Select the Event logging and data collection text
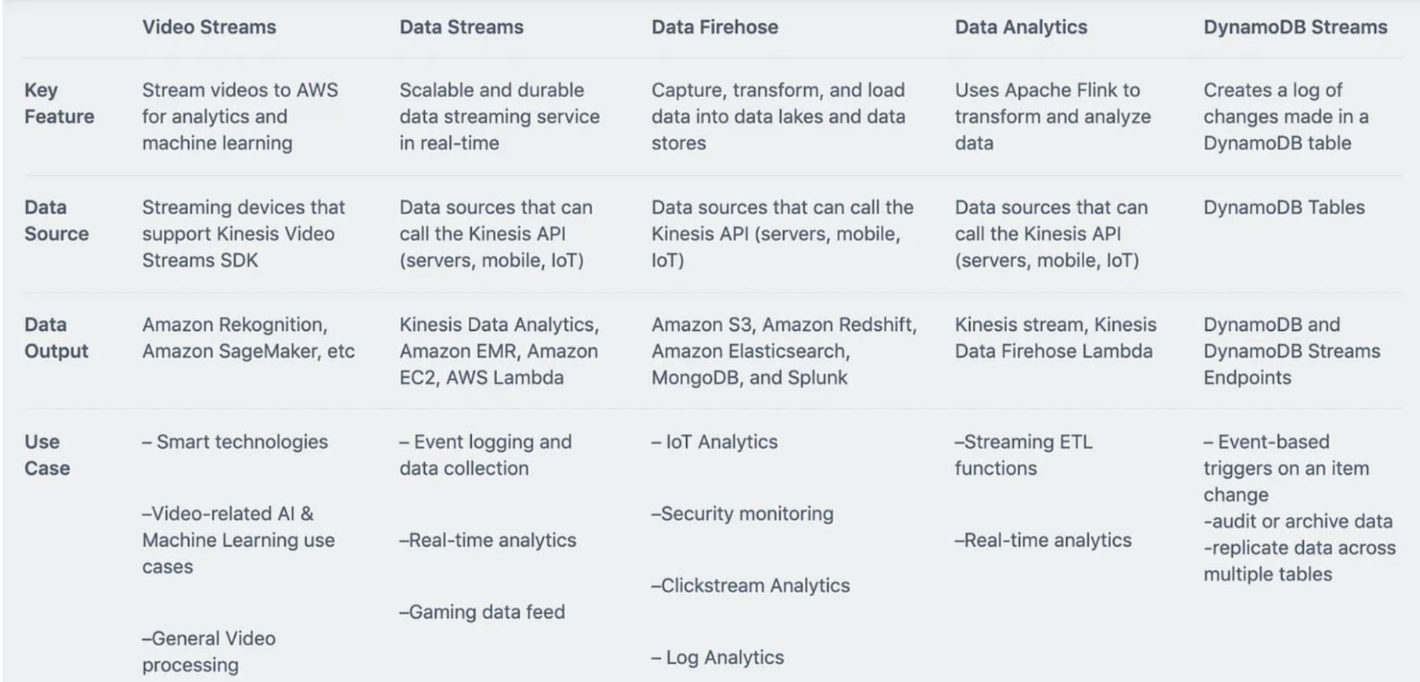 (x=485, y=455)
